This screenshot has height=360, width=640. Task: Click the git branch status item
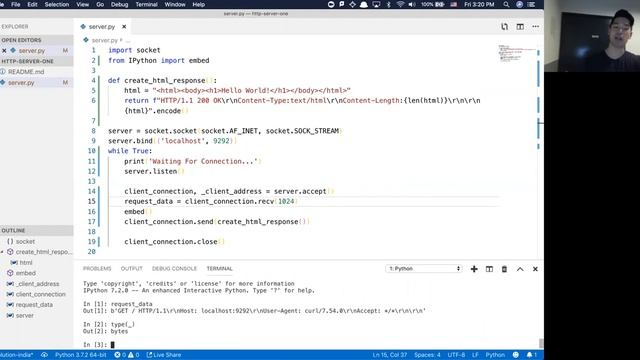pos(16,355)
